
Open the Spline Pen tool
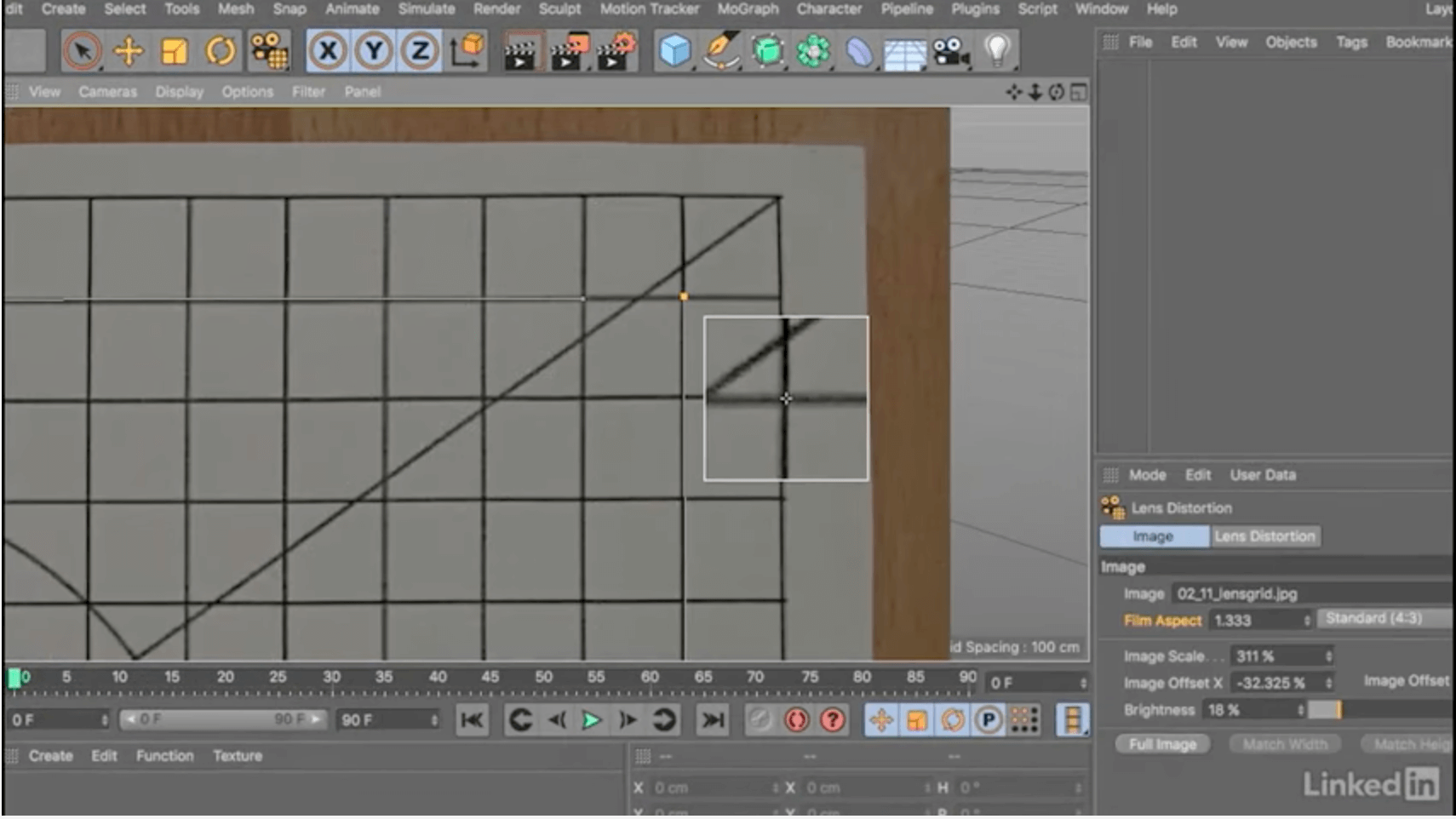pyautogui.click(x=721, y=51)
